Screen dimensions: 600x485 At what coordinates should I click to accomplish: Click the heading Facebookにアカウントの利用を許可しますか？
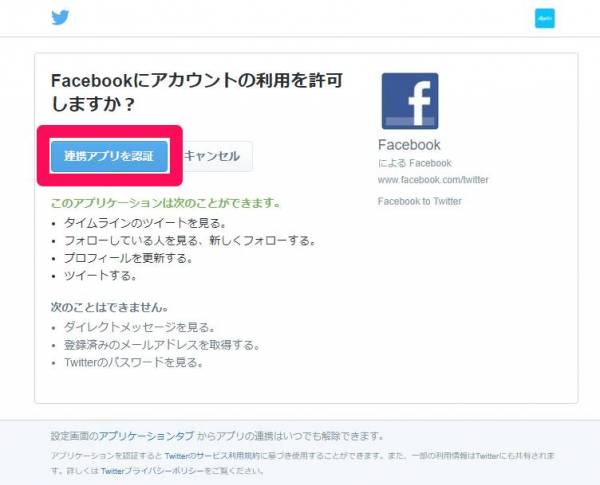(197, 92)
